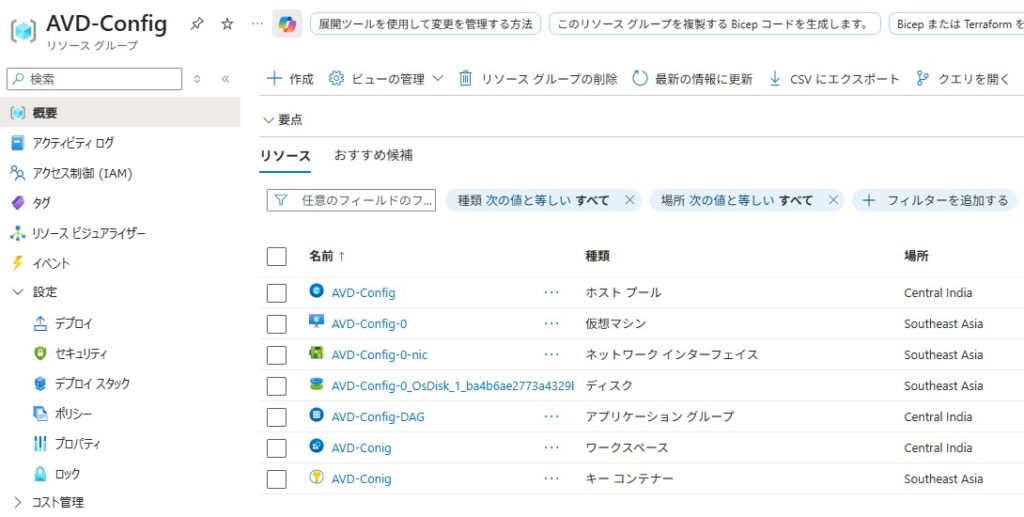The height and width of the screenshot is (517, 1024).
Task: Open the AVD-Config-0-nic resource link
Action: (379, 355)
